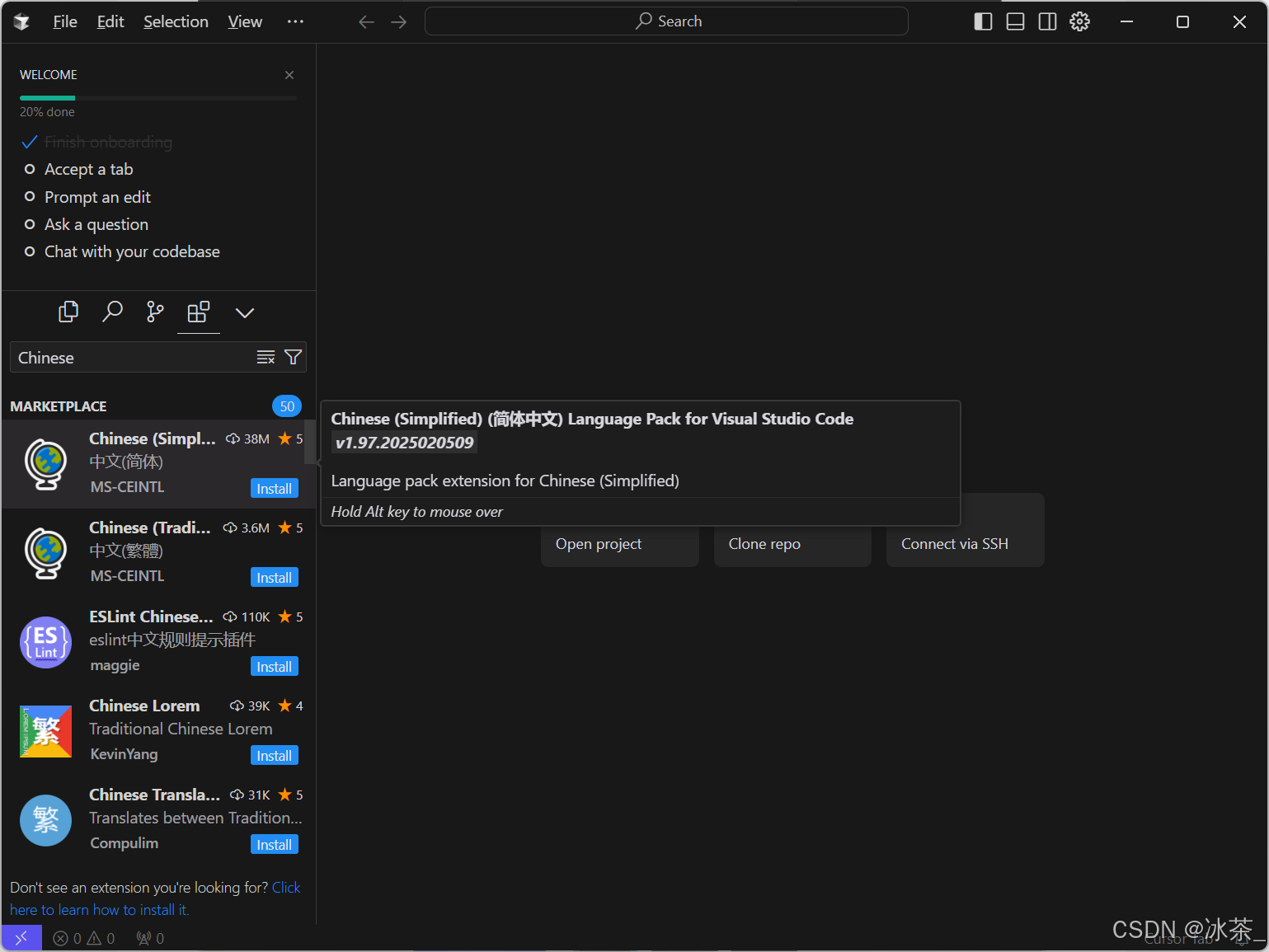Go back with the left arrow
Image resolution: width=1269 pixels, height=952 pixels.
[x=367, y=21]
